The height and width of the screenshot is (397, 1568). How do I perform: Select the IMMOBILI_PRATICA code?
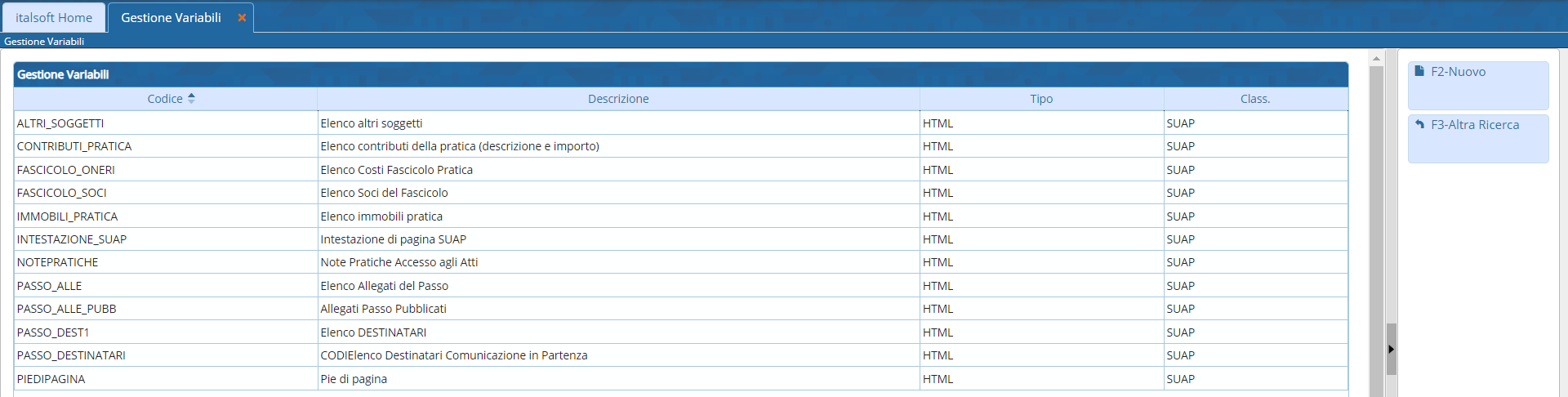point(67,216)
